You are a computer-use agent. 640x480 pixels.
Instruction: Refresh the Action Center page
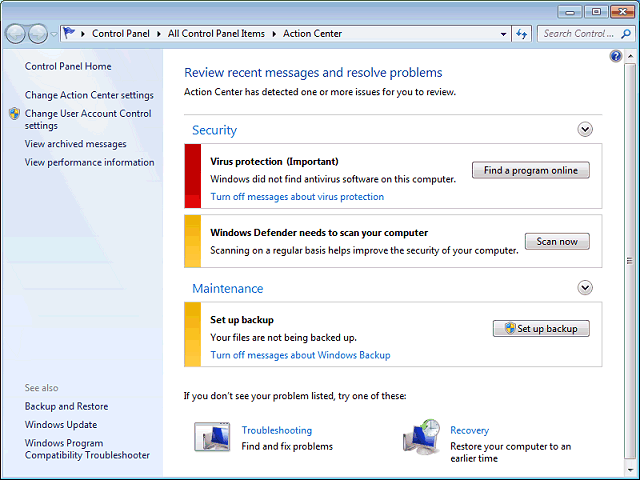522,34
